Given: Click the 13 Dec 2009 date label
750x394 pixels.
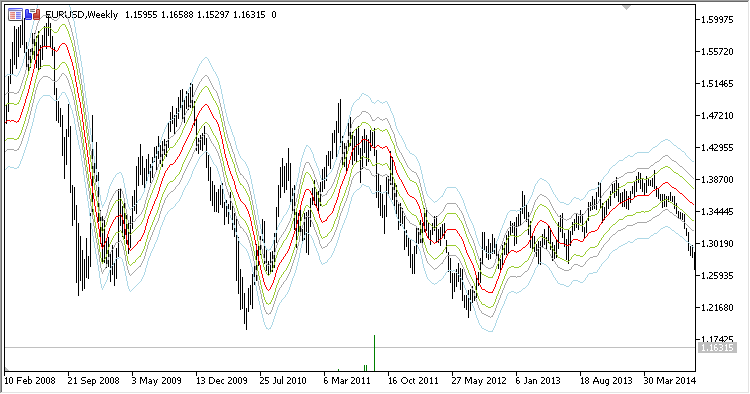Looking at the screenshot, I should coord(221,381).
